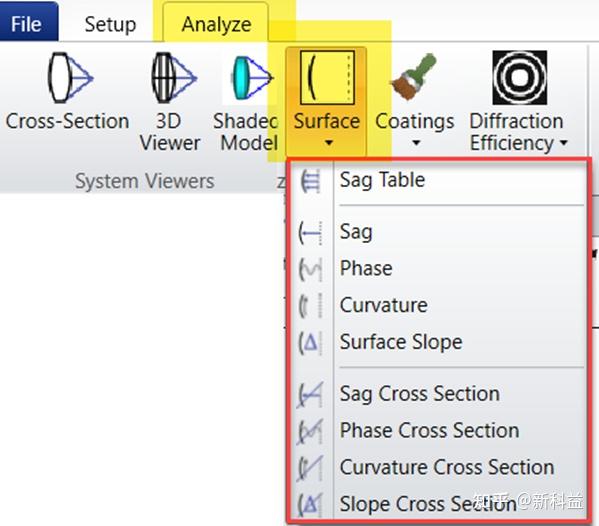Open the File tab
Image resolution: width=599 pixels, height=526 pixels.
[x=26, y=24]
